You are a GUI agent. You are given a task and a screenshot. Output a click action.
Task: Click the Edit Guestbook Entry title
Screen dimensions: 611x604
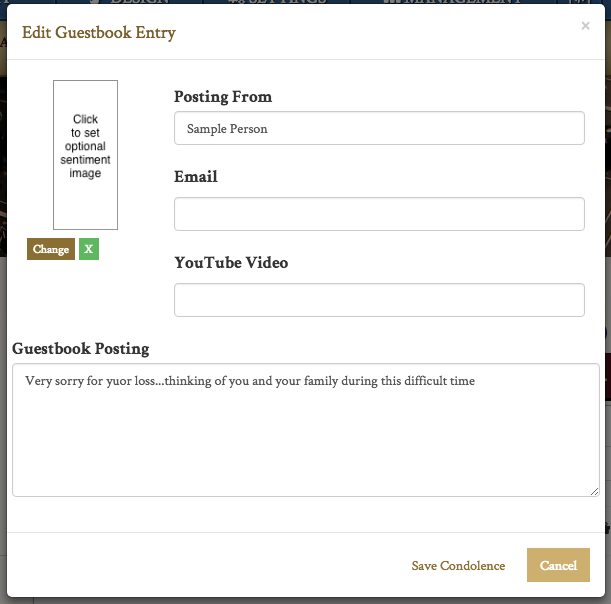[x=99, y=33]
